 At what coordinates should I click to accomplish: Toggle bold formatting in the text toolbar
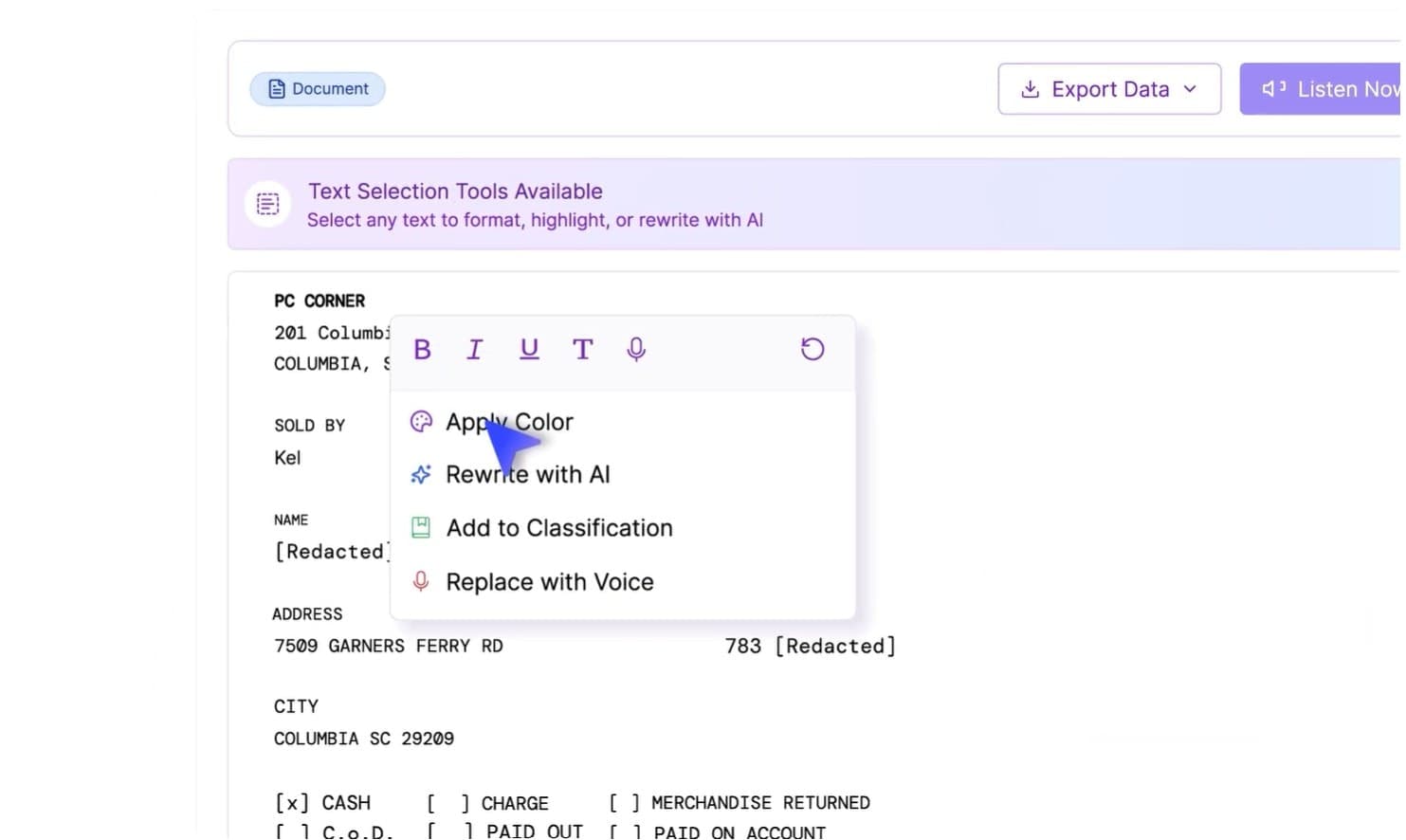click(422, 349)
